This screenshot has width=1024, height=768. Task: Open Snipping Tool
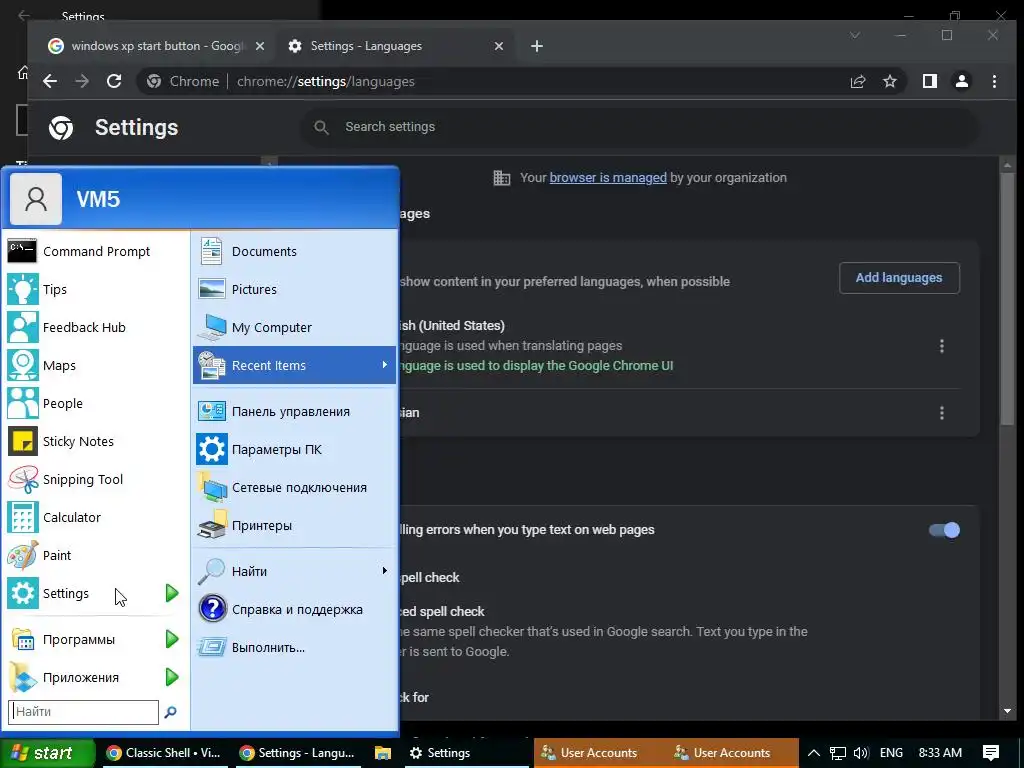coord(95,479)
